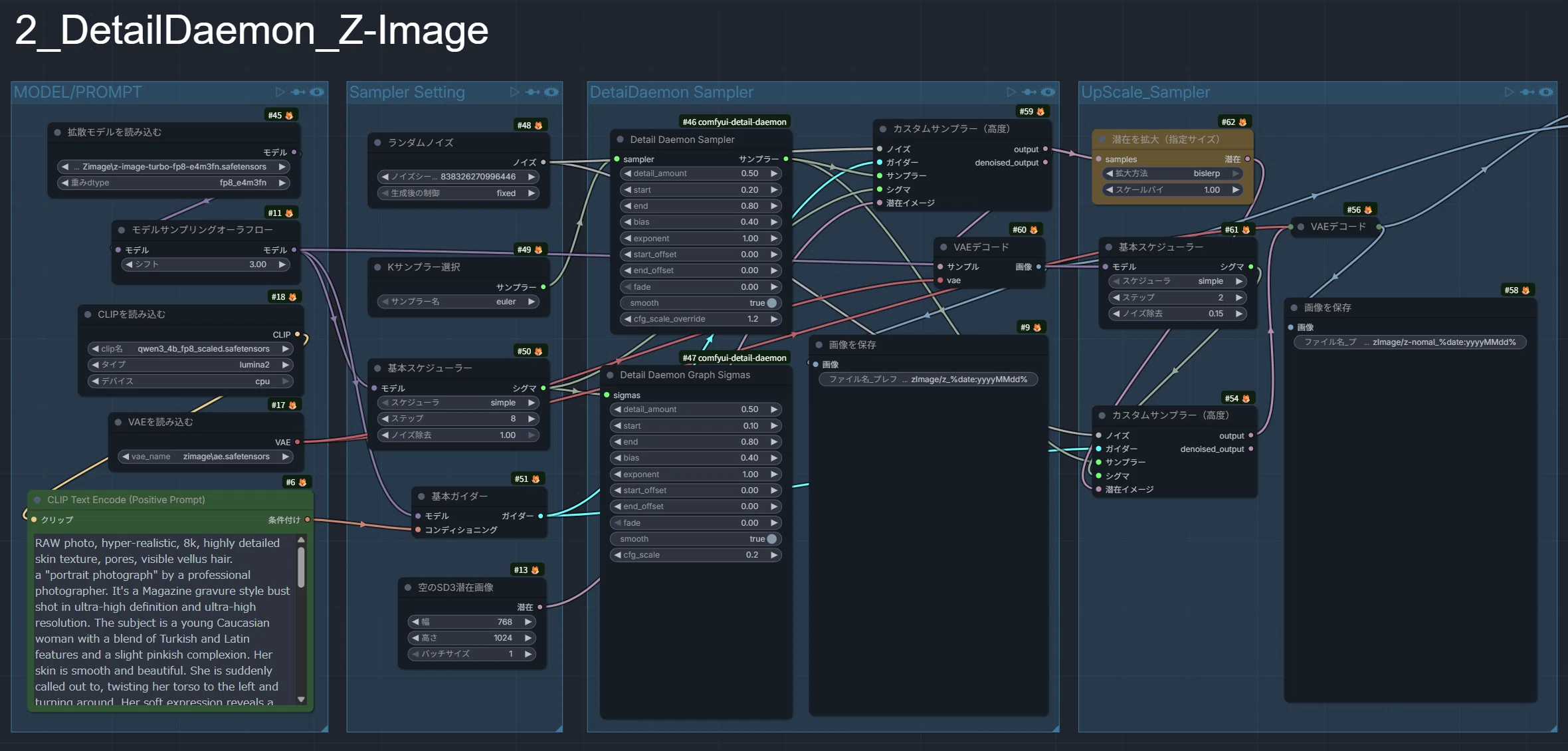Collapse the 空のSD3潜在画像 node via title dot
This screenshot has height=751, width=1568.
408,588
